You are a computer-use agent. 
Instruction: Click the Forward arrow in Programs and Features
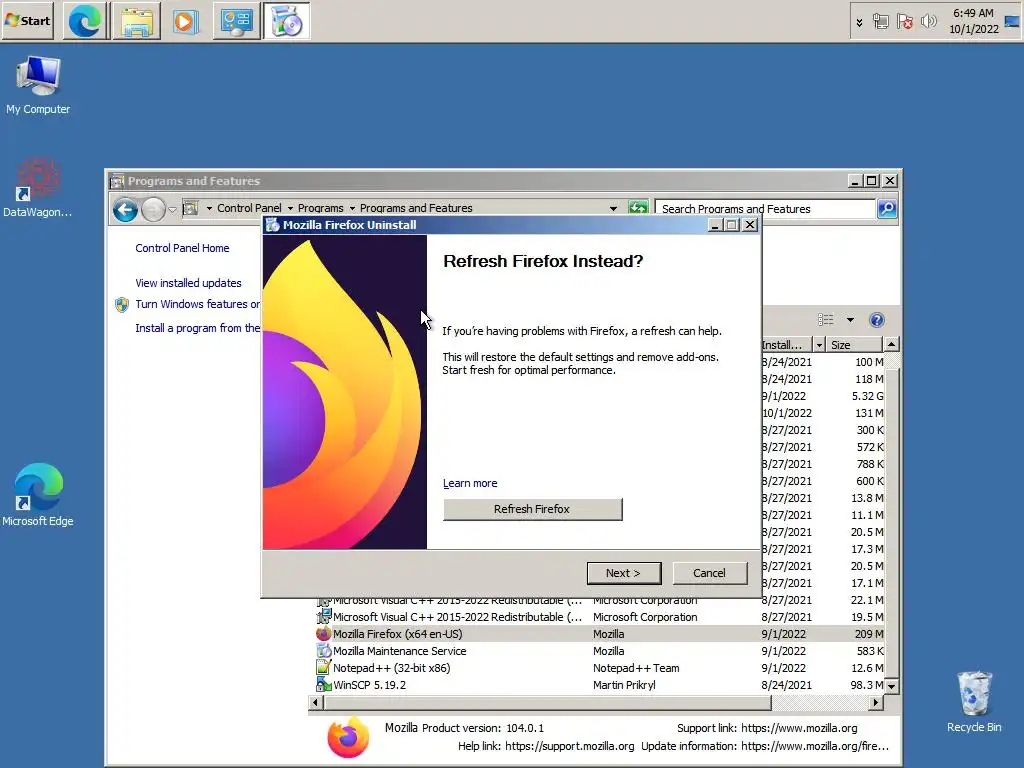(153, 210)
